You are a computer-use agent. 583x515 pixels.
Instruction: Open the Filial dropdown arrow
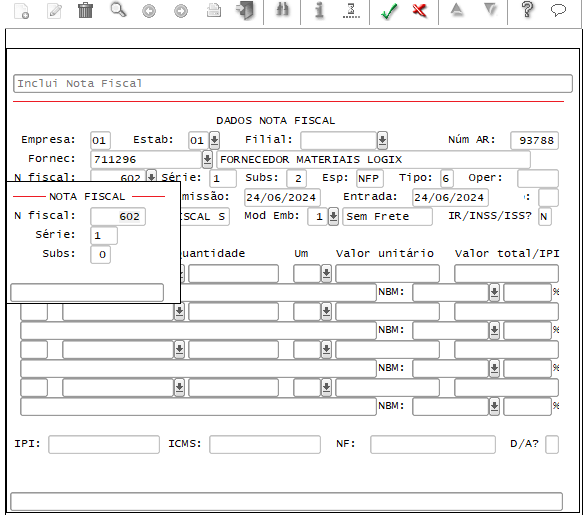click(382, 140)
